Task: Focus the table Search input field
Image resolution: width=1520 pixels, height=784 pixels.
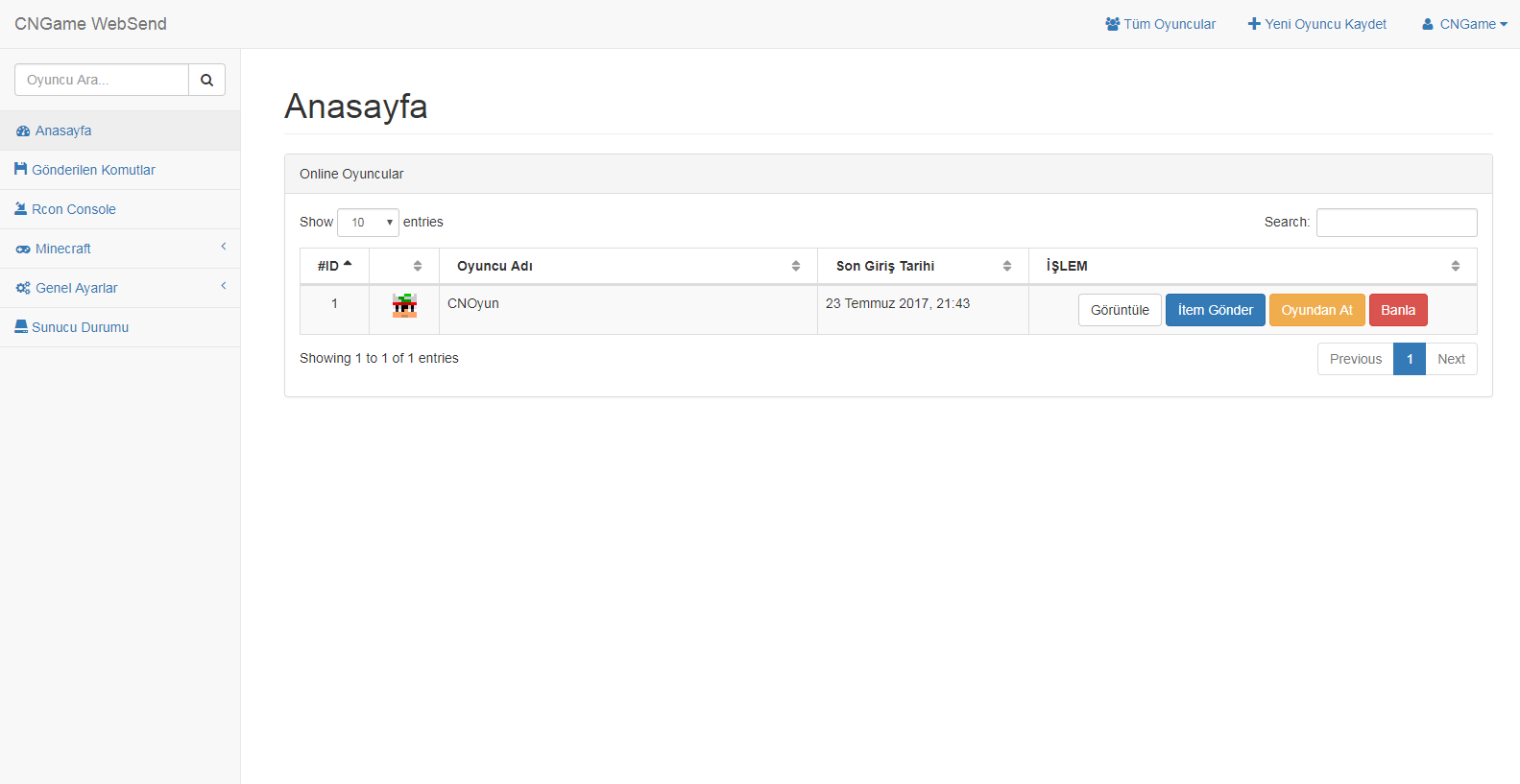Action: 1396,223
